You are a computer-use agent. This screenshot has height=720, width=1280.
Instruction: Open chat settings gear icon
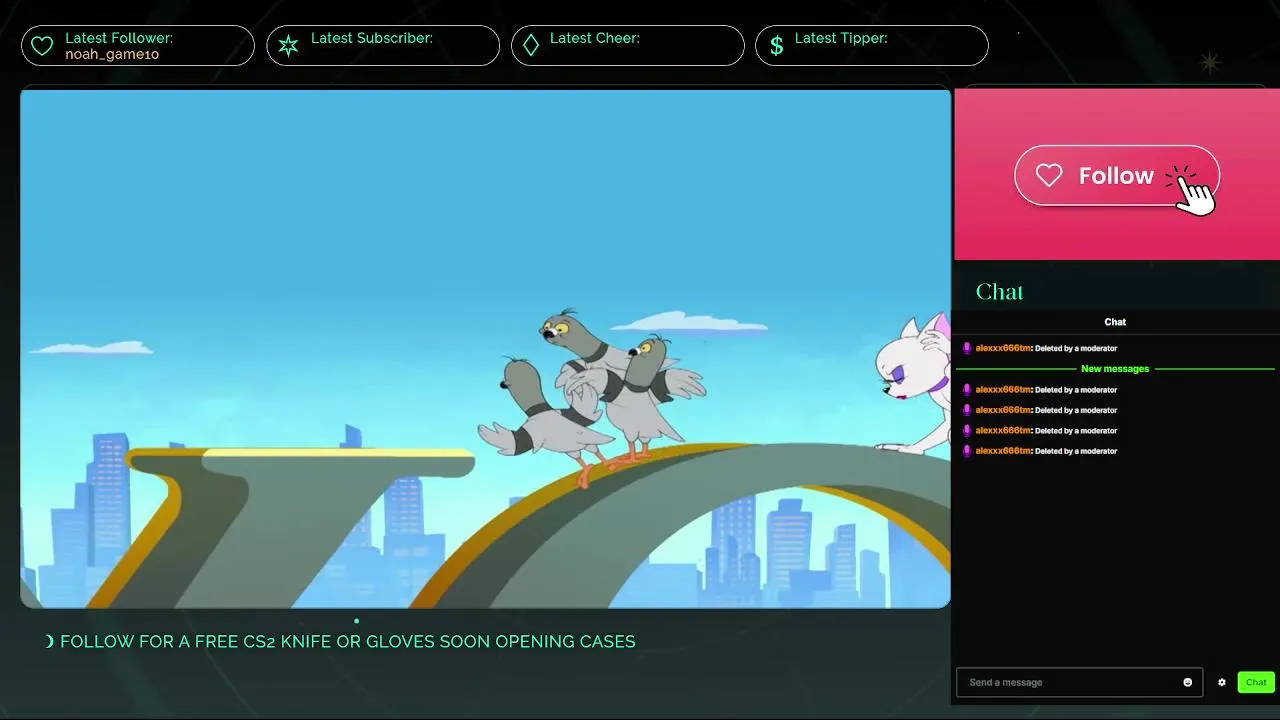tap(1221, 682)
